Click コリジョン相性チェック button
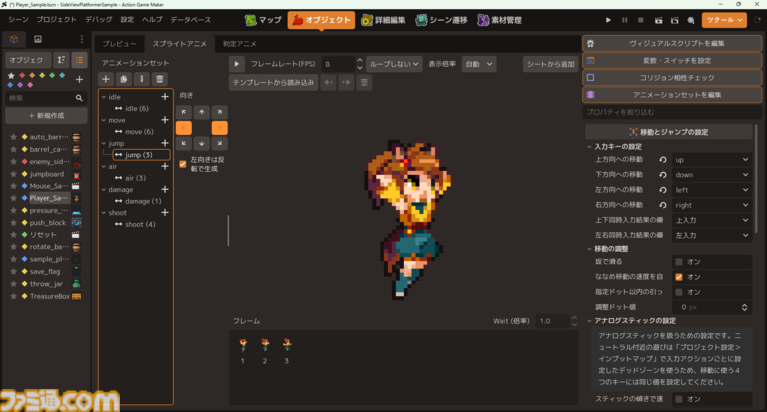 pos(672,77)
